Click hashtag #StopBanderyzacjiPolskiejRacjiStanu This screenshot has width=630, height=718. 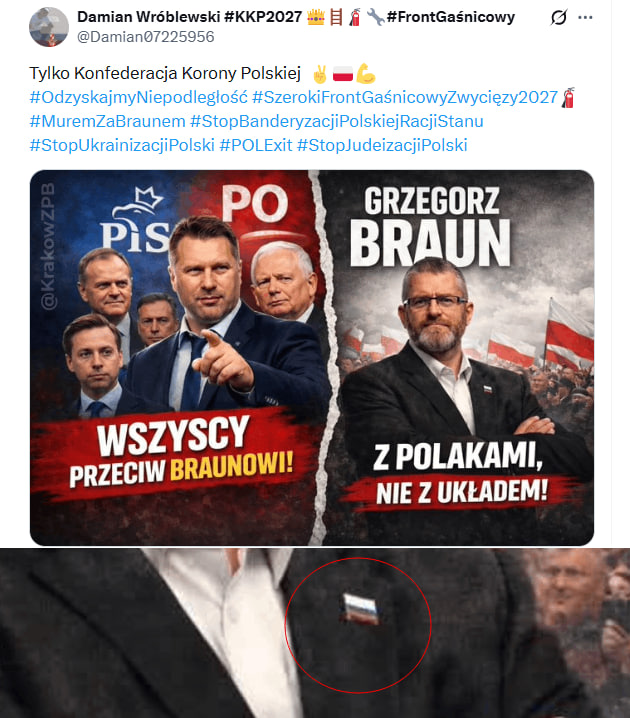pos(337,121)
